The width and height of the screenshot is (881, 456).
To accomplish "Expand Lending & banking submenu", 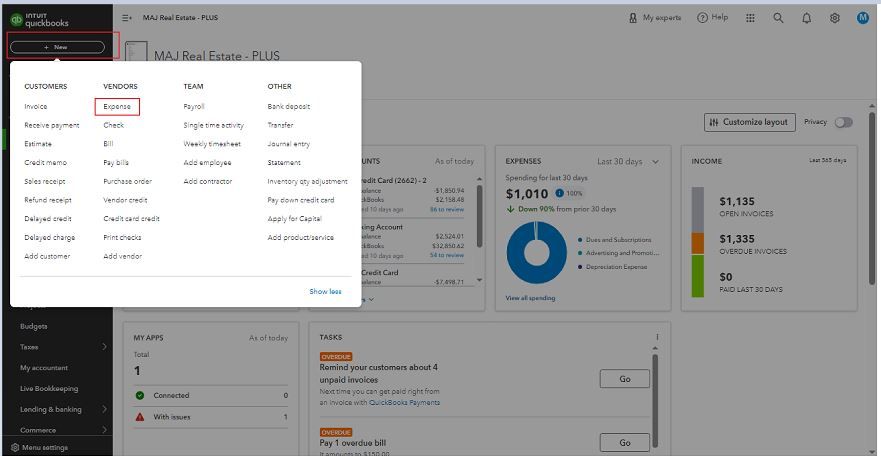I will [104, 409].
